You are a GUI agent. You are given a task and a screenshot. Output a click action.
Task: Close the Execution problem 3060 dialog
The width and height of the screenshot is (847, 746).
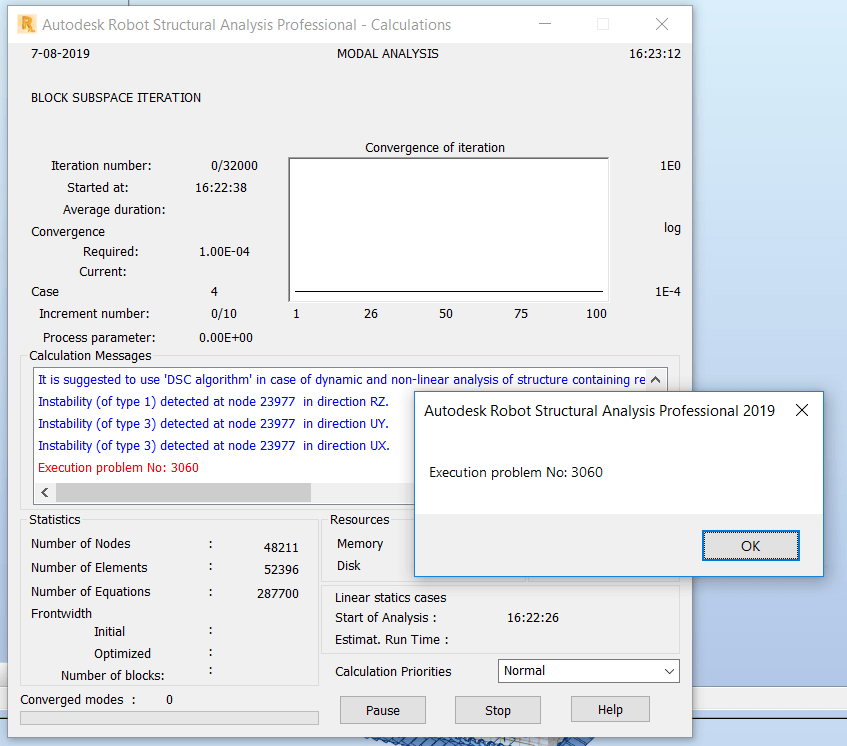point(802,411)
